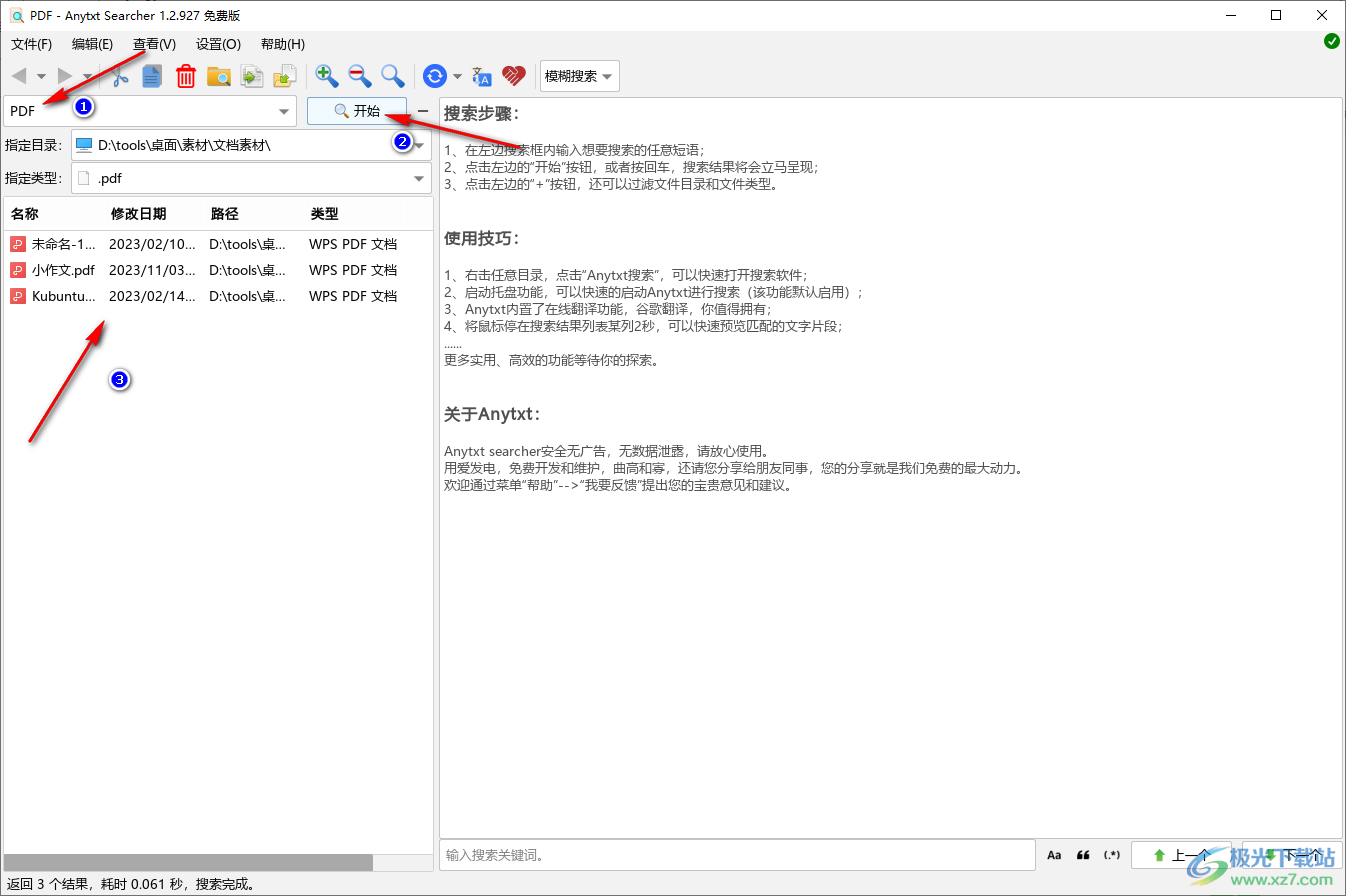
Task: Reset zoom with the plain magnifier icon
Action: [393, 76]
